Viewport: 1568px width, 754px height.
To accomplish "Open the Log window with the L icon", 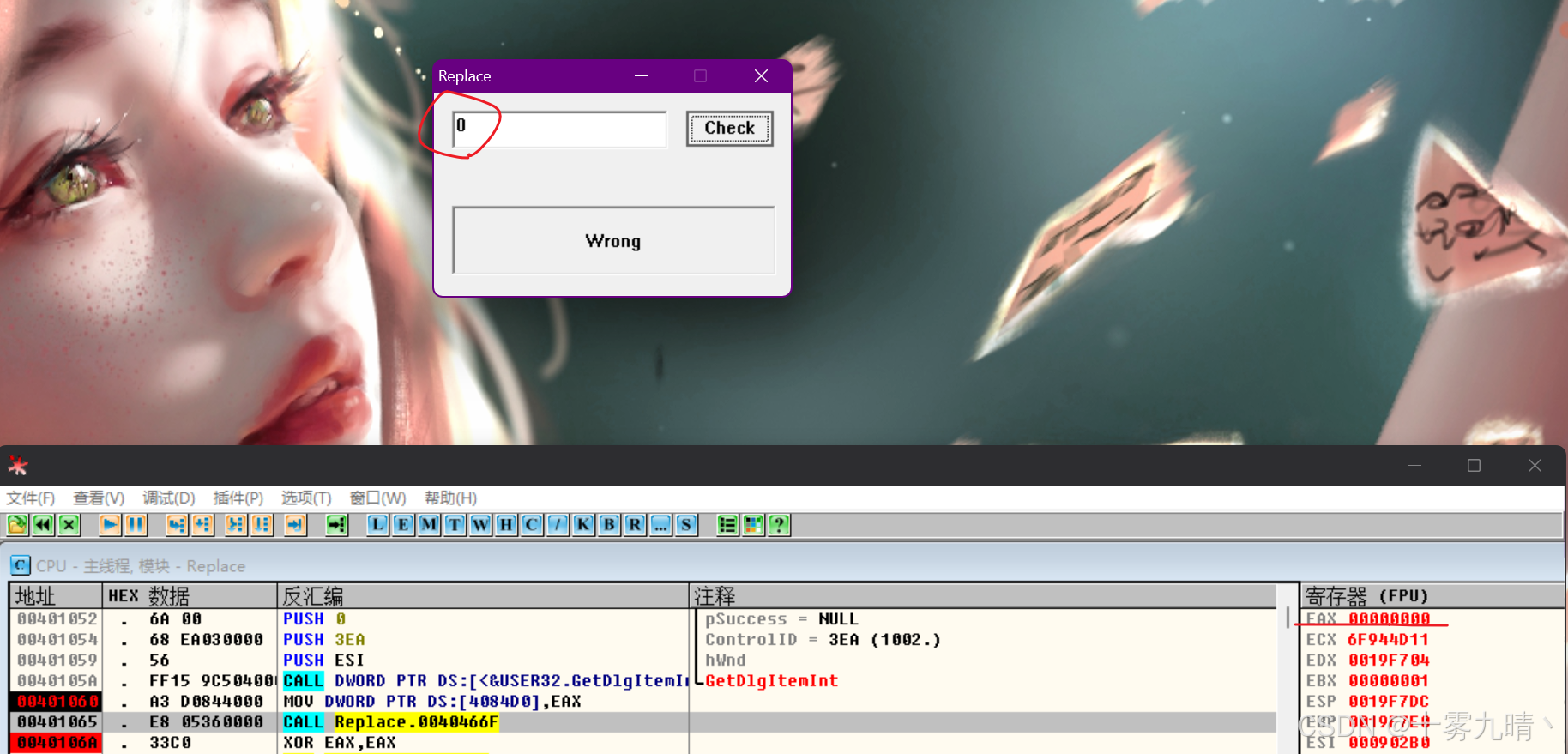I will point(377,525).
